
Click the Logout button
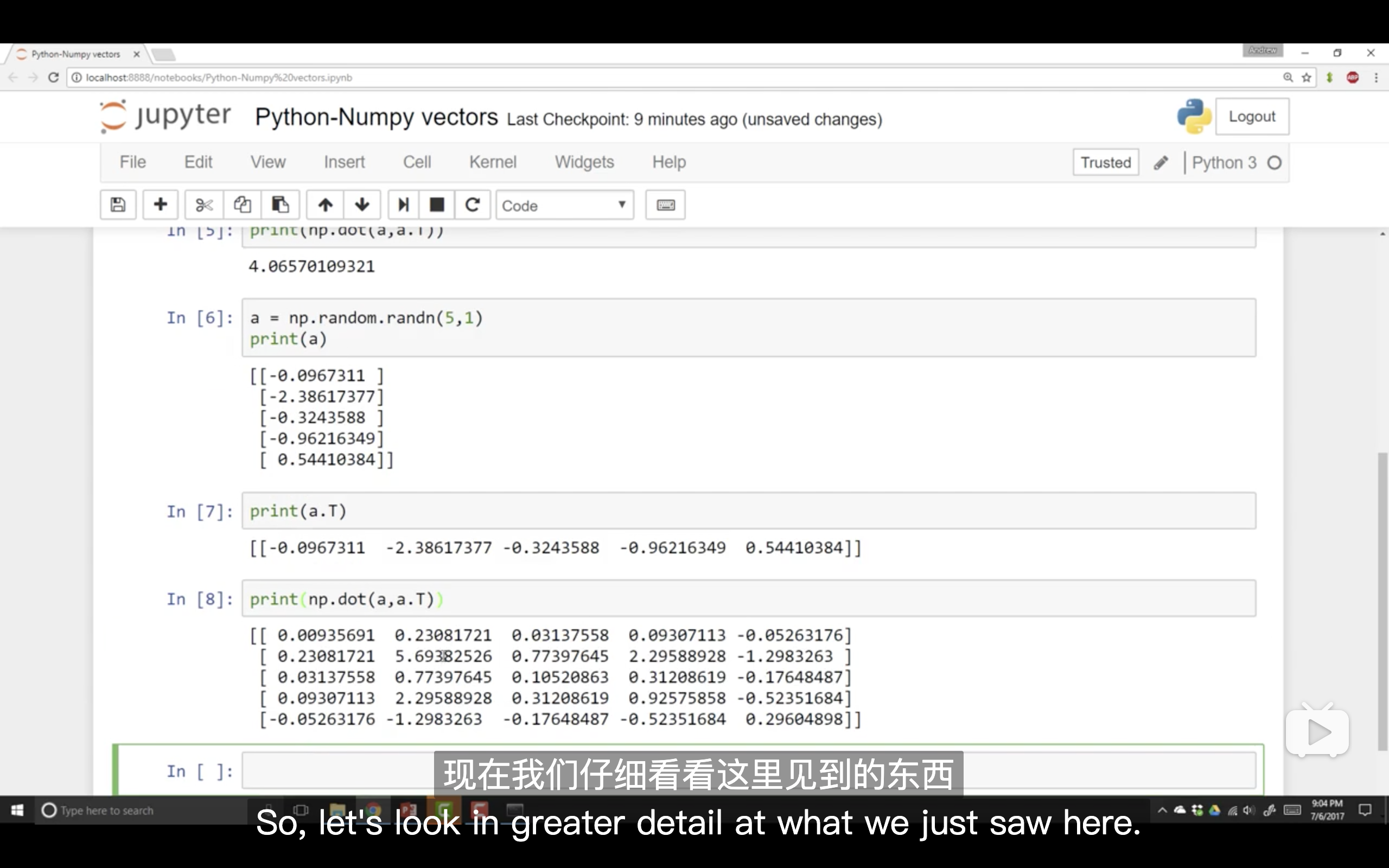click(x=1251, y=117)
